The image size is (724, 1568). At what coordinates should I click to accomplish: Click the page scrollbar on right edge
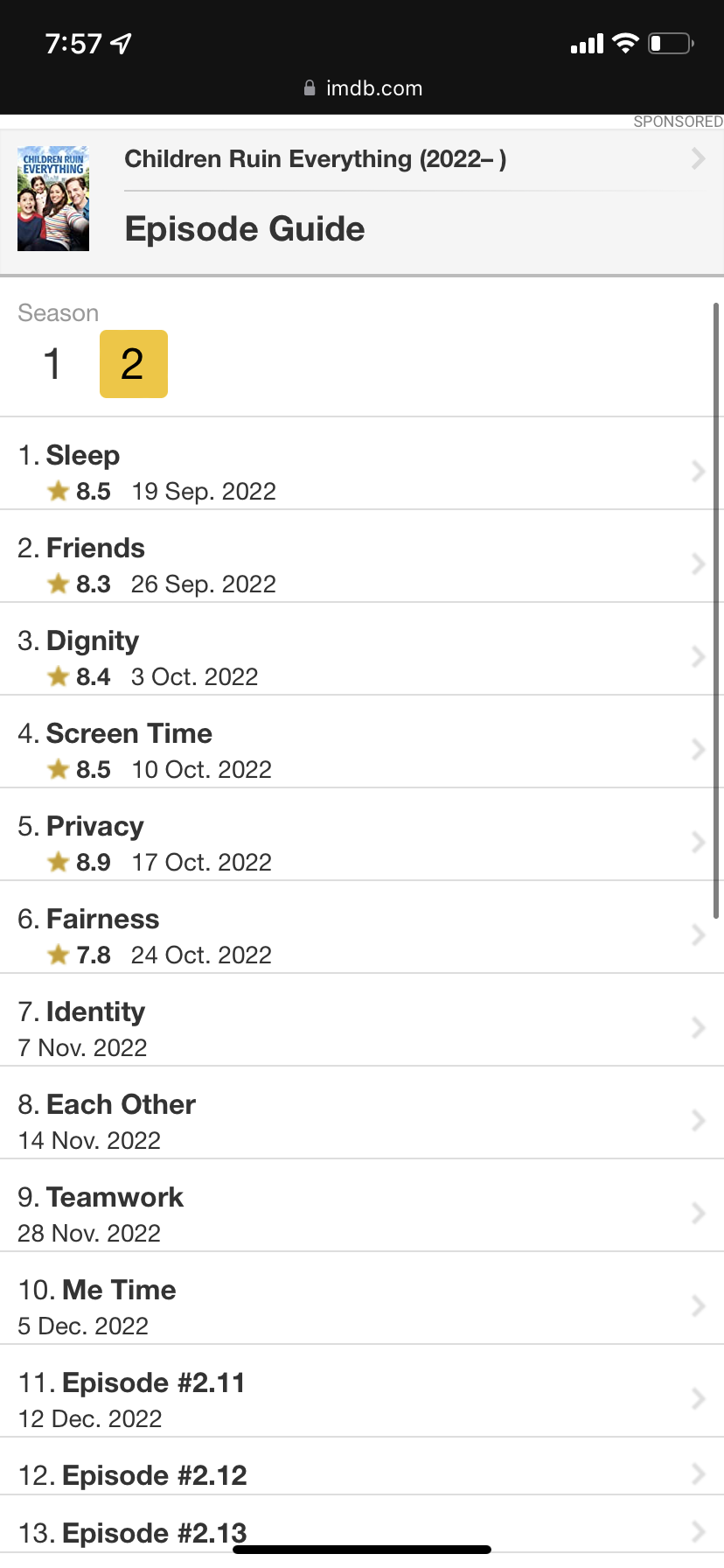tap(716, 612)
